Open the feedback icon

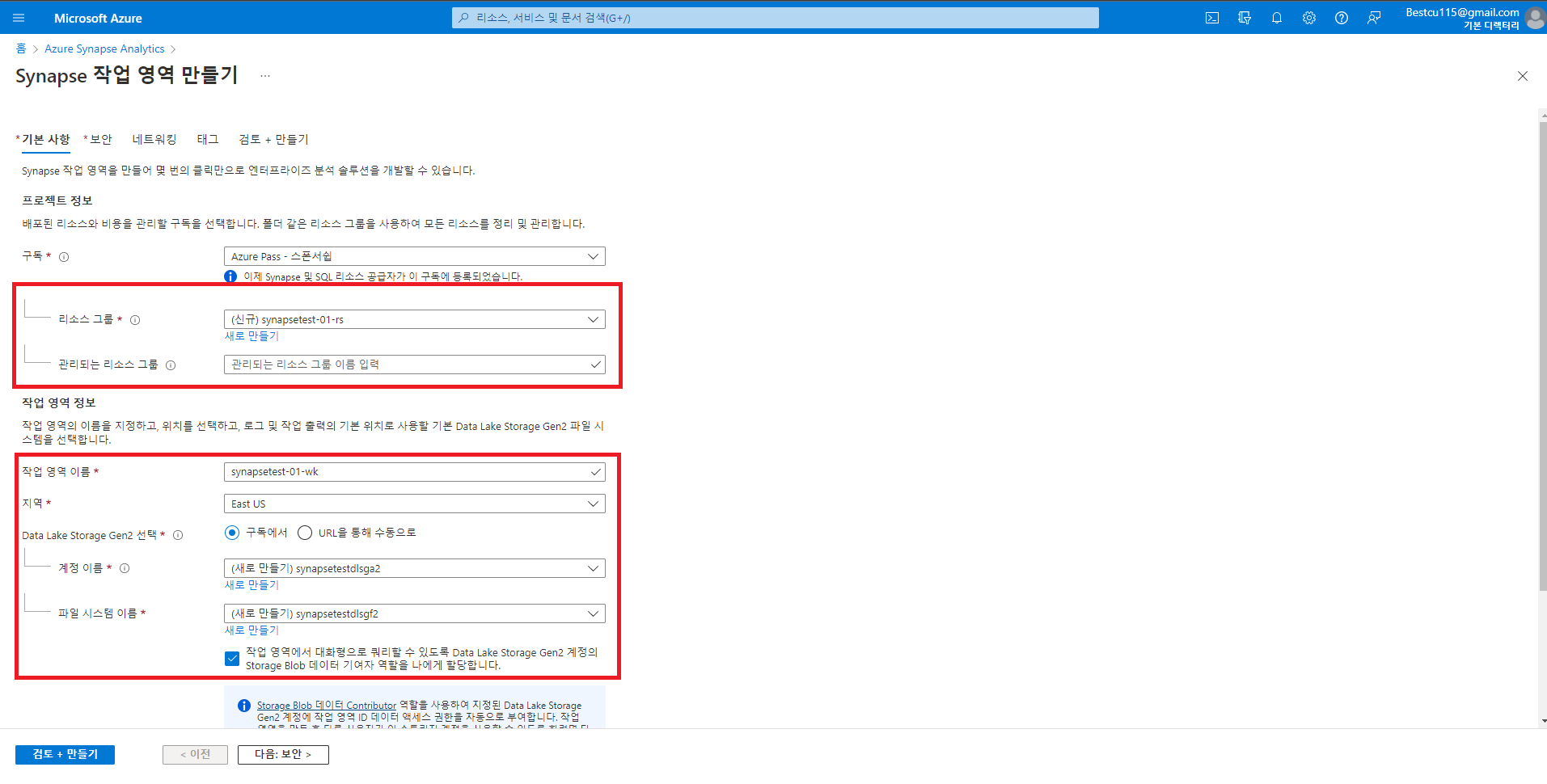1374,18
